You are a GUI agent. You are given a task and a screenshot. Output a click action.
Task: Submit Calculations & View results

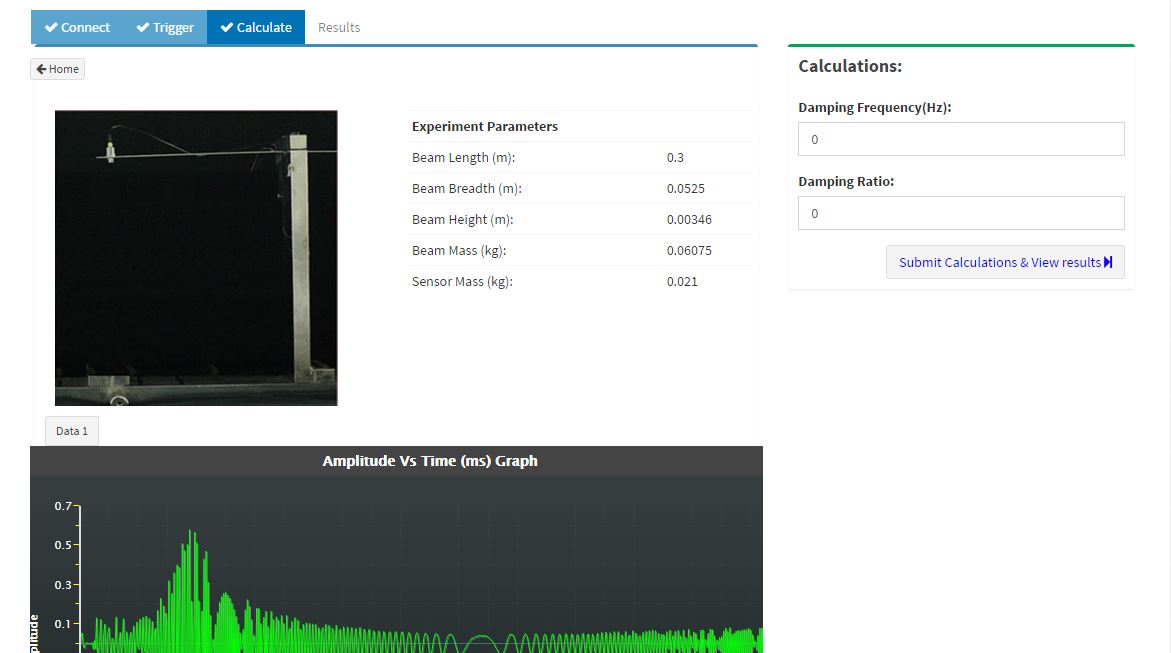1005,262
